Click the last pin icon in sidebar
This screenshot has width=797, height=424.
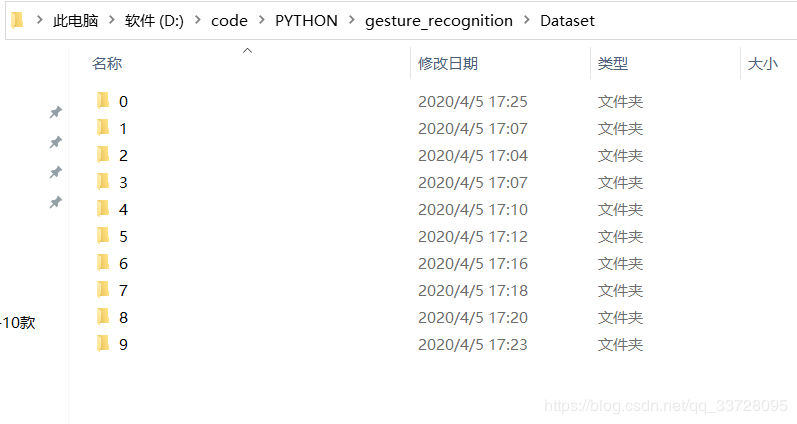pyautogui.click(x=56, y=203)
